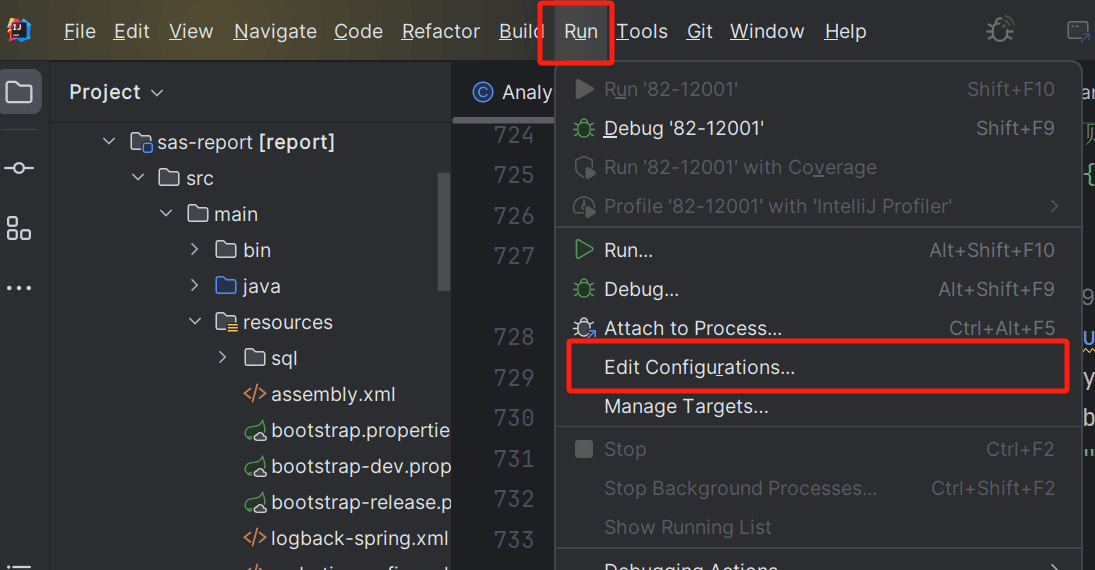Click the bootstrap-dev properties file icon

[256, 466]
